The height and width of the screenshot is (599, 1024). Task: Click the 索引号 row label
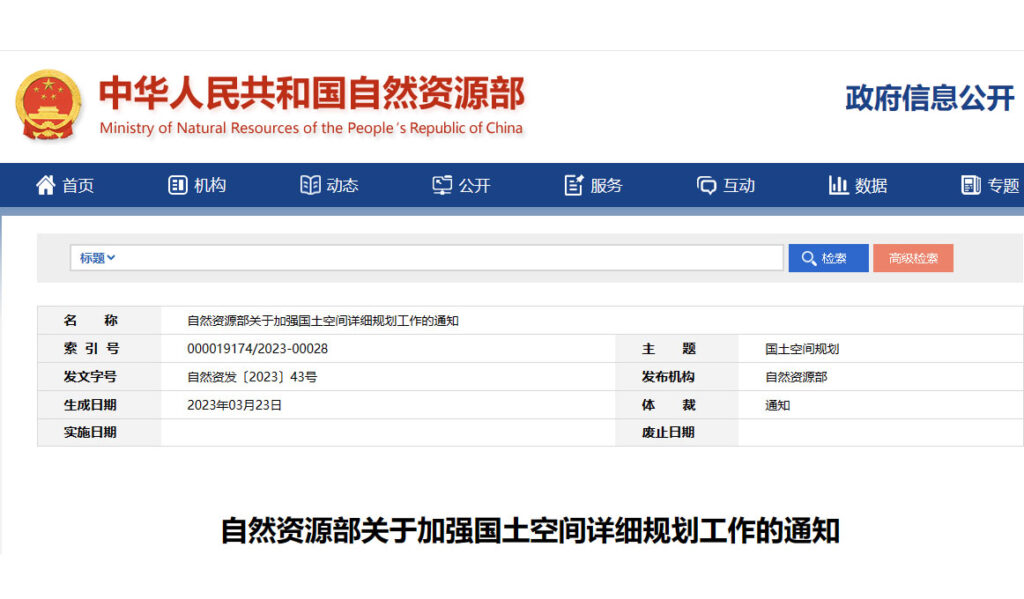[x=91, y=349]
